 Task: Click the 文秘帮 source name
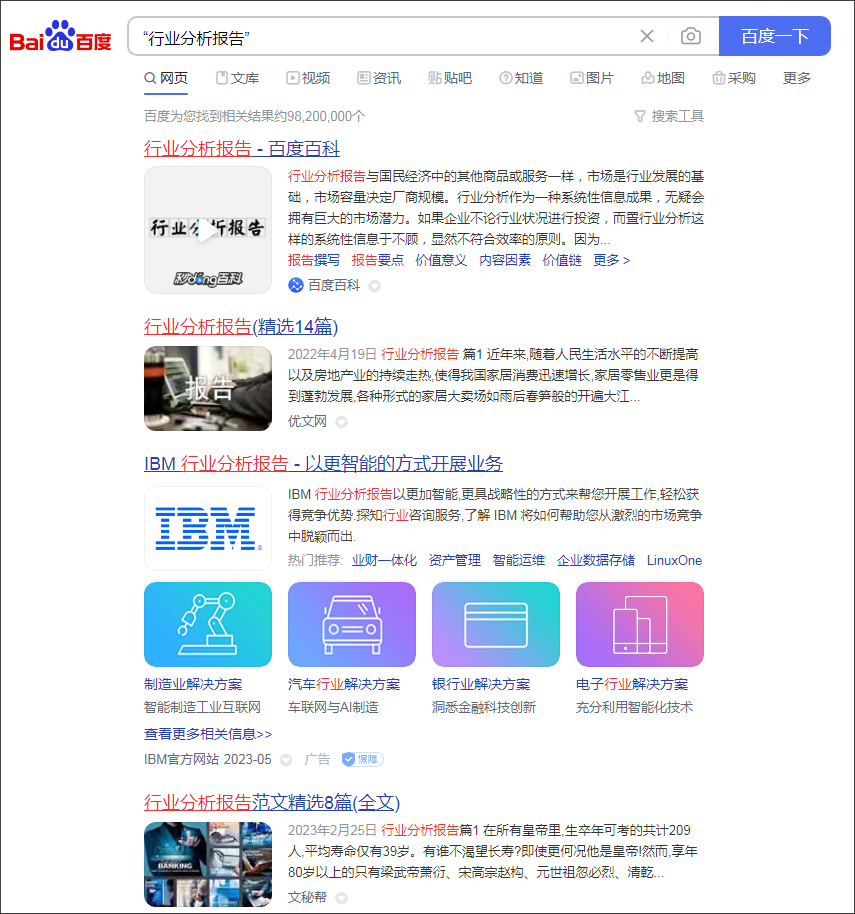point(307,897)
